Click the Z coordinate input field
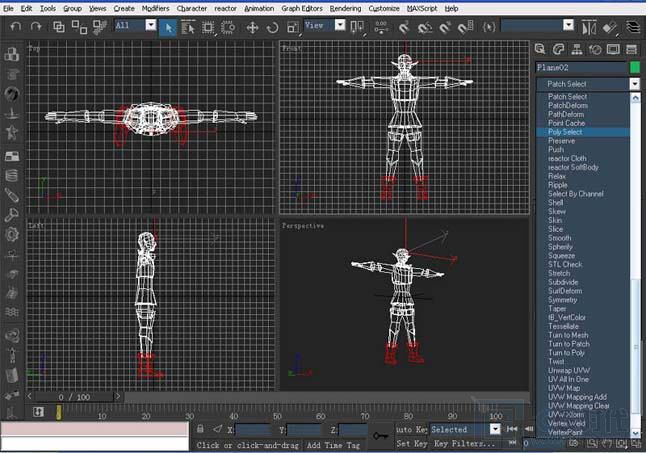This screenshot has height=453, width=646. pyautogui.click(x=353, y=430)
